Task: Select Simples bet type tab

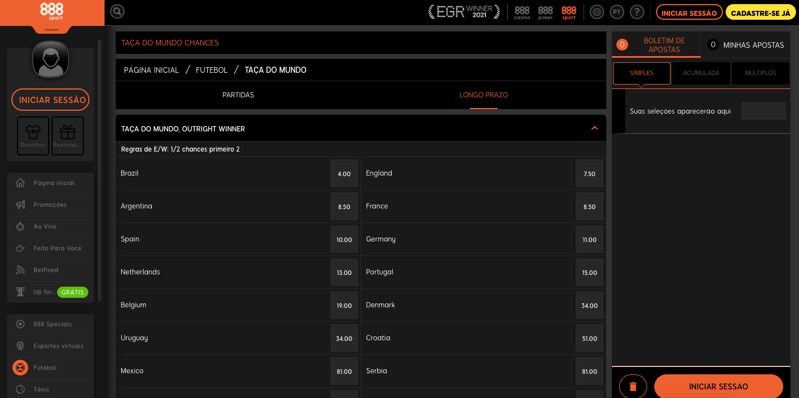Action: (642, 73)
